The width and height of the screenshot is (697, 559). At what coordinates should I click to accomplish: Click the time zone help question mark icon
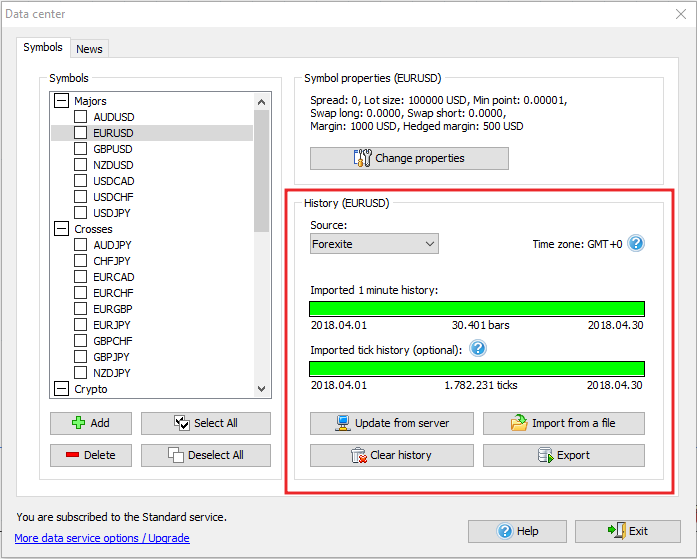point(636,243)
